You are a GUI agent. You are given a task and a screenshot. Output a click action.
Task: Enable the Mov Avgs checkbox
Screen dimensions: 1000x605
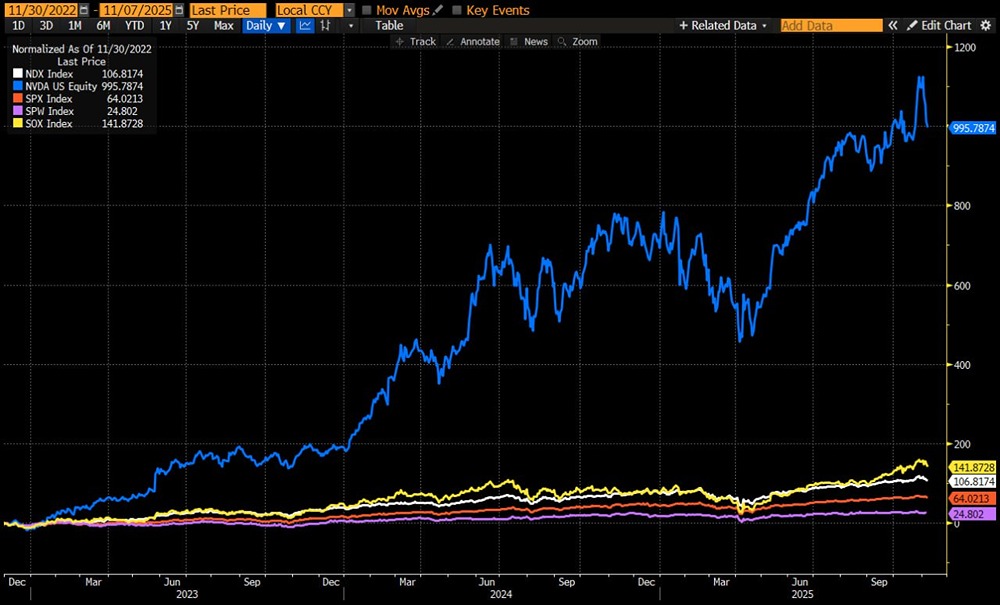[367, 10]
